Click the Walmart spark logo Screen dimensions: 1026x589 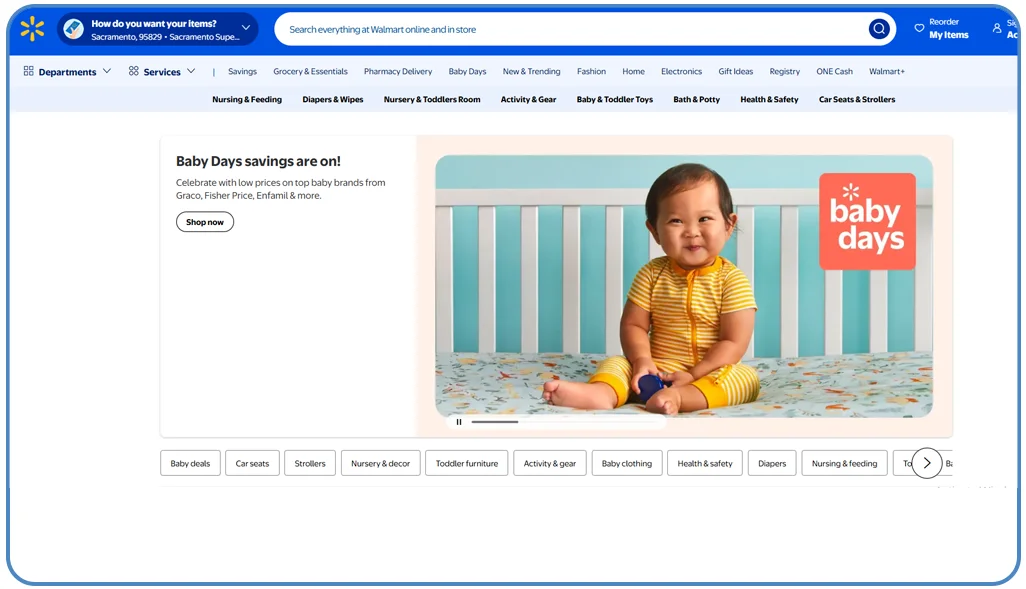click(32, 29)
